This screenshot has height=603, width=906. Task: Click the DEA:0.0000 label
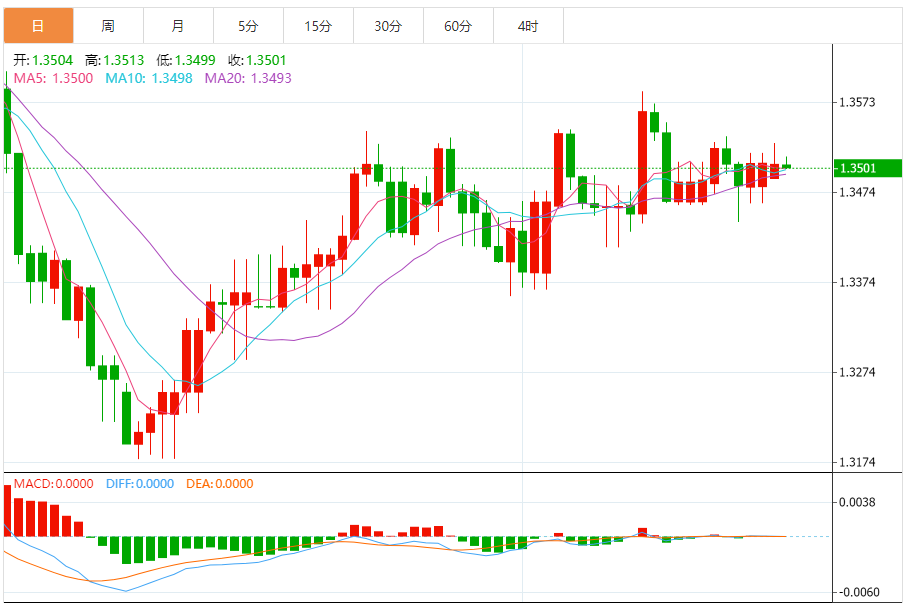point(220,483)
